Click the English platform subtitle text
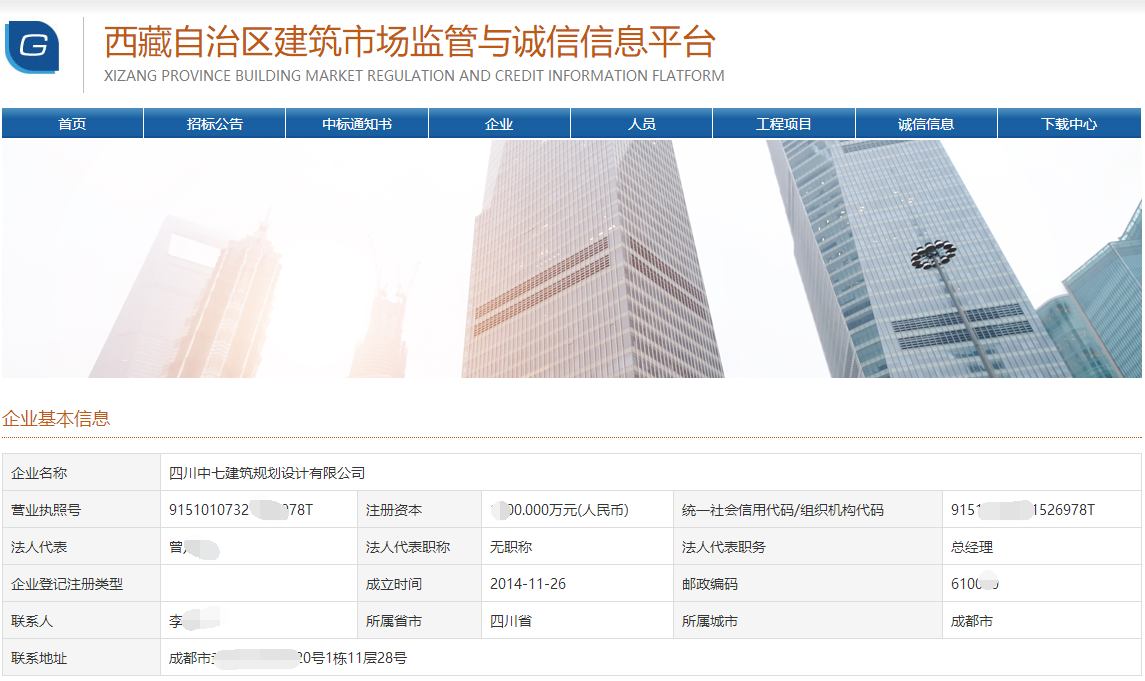1145x681 pixels. tap(414, 76)
